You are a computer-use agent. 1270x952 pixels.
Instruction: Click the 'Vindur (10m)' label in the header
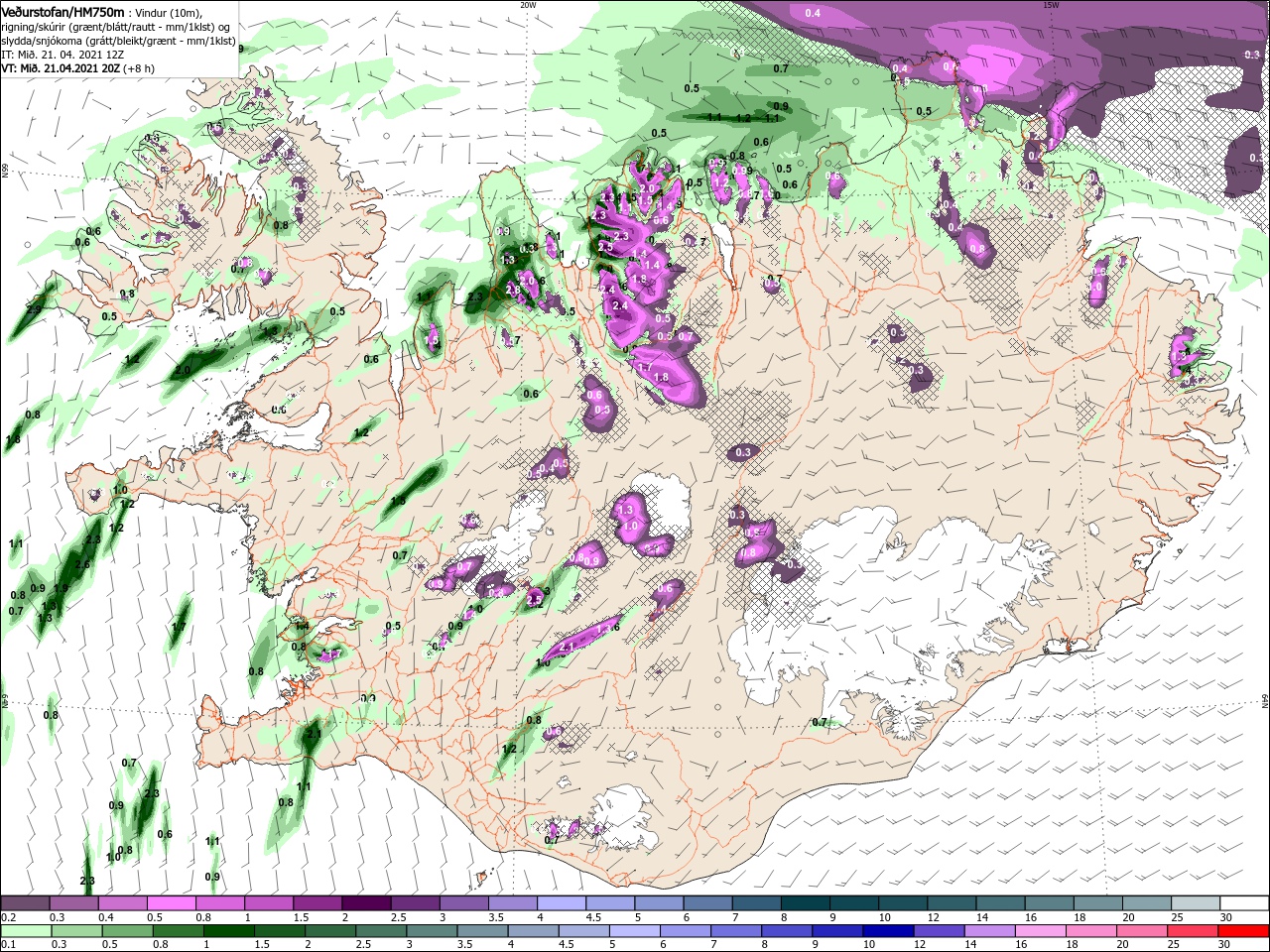click(171, 12)
